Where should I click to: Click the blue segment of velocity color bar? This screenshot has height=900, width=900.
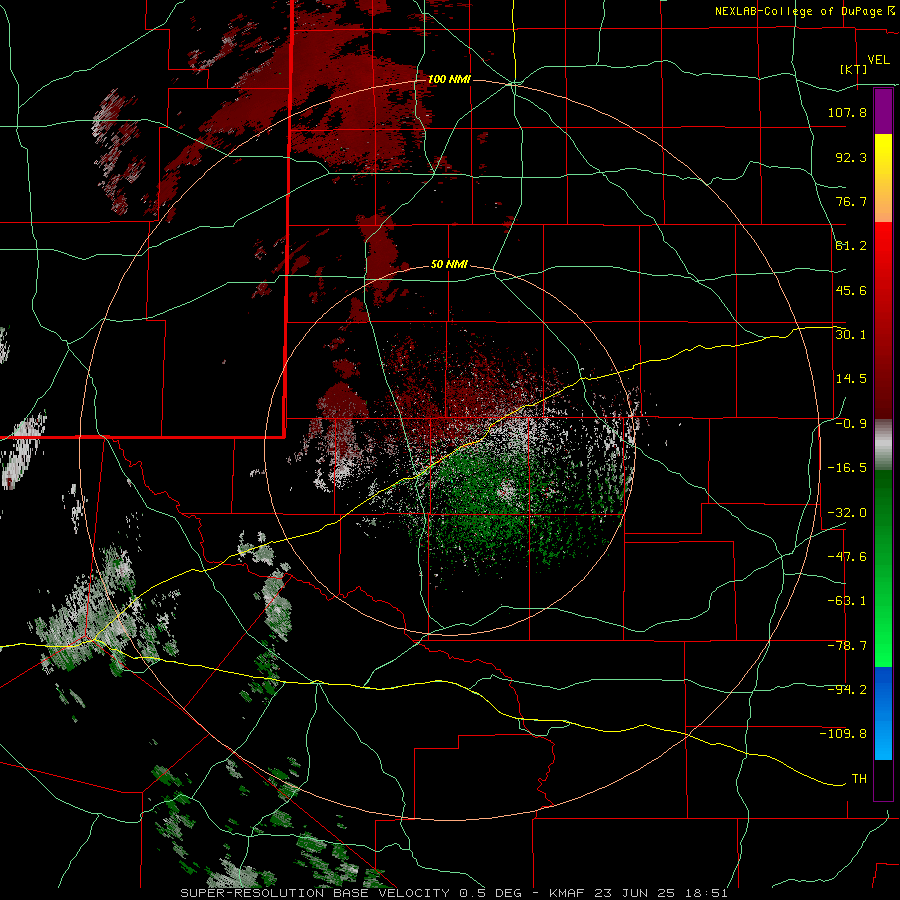pyautogui.click(x=883, y=713)
